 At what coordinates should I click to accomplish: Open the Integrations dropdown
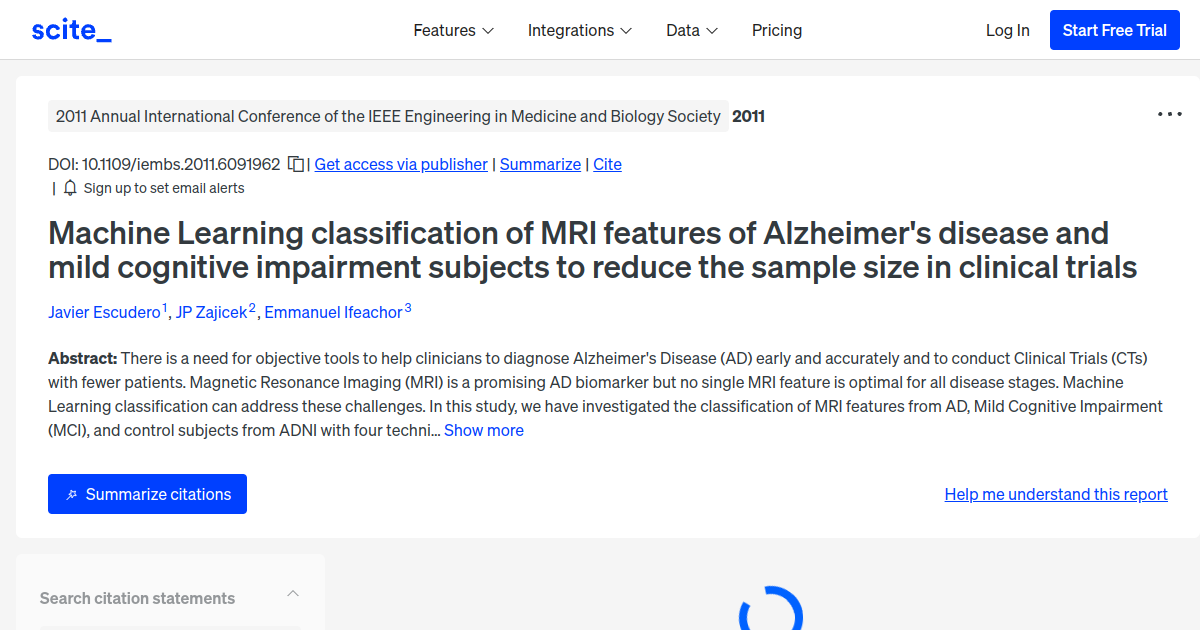(580, 30)
